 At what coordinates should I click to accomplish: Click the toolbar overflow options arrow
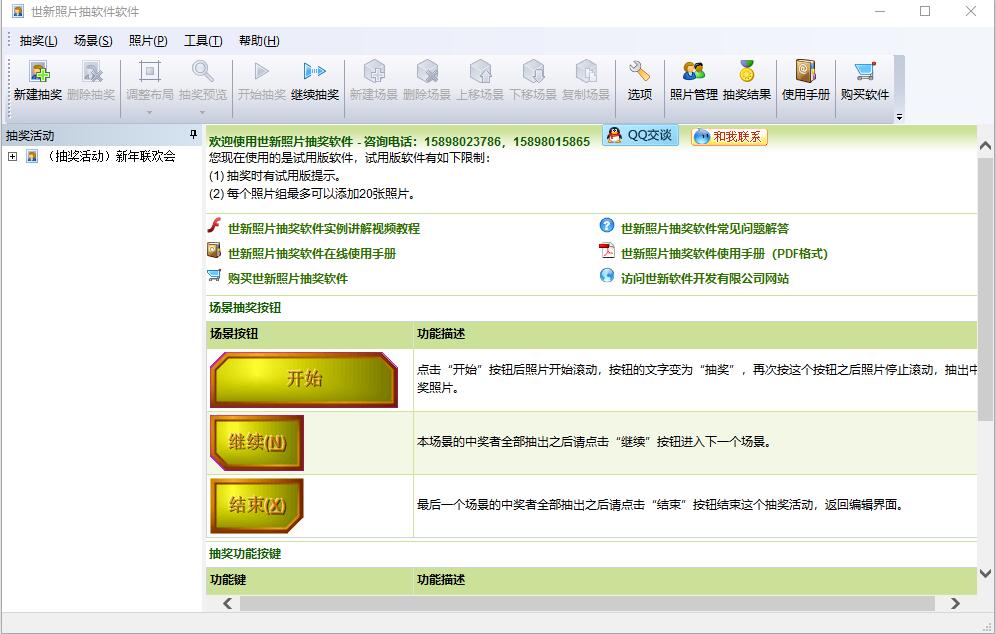coord(899,117)
